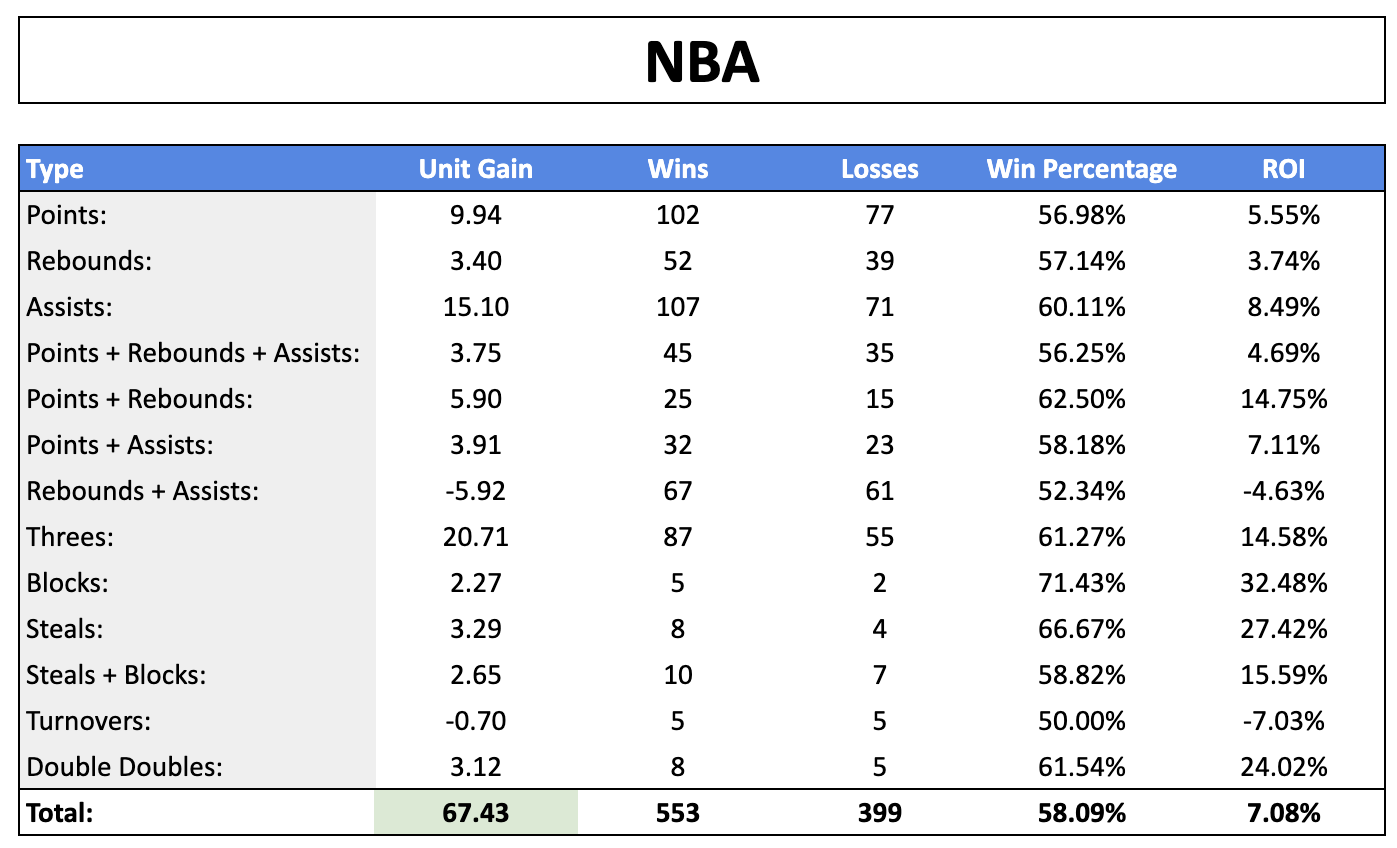Viewport: 1397px width, 848px height.
Task: Select the Turnovers ROI value -7.03%
Action: tap(1283, 721)
